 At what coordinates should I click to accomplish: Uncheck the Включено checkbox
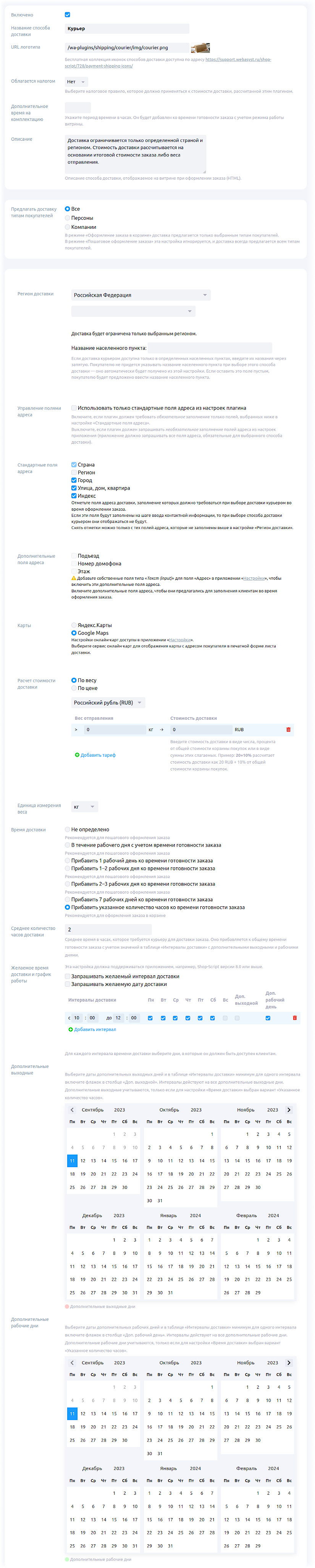[x=68, y=14]
